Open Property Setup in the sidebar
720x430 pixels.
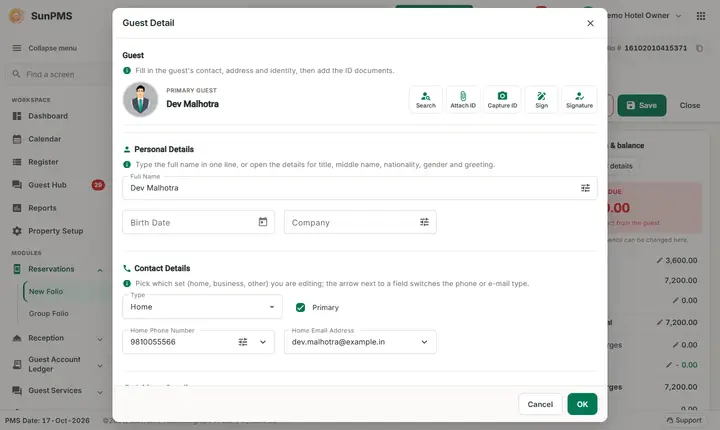tap(55, 231)
